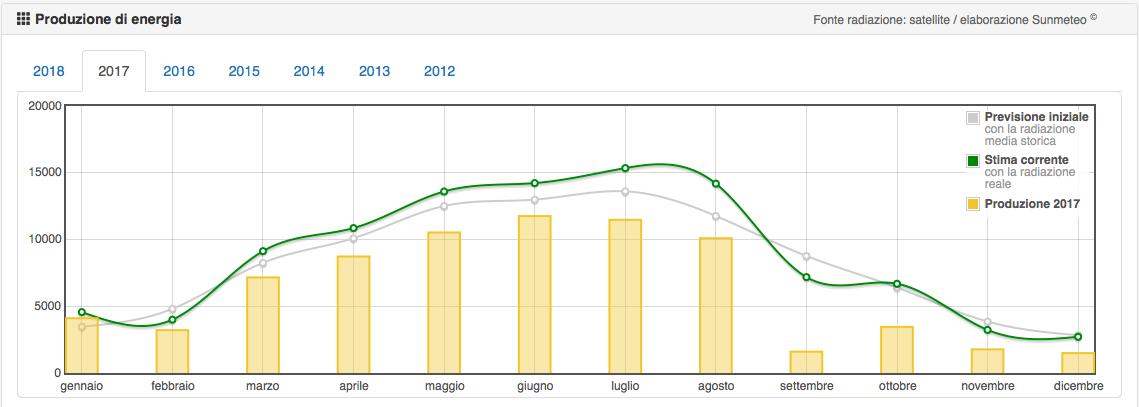The width and height of the screenshot is (1139, 407).
Task: Open the 2012 tab
Action: click(x=439, y=71)
